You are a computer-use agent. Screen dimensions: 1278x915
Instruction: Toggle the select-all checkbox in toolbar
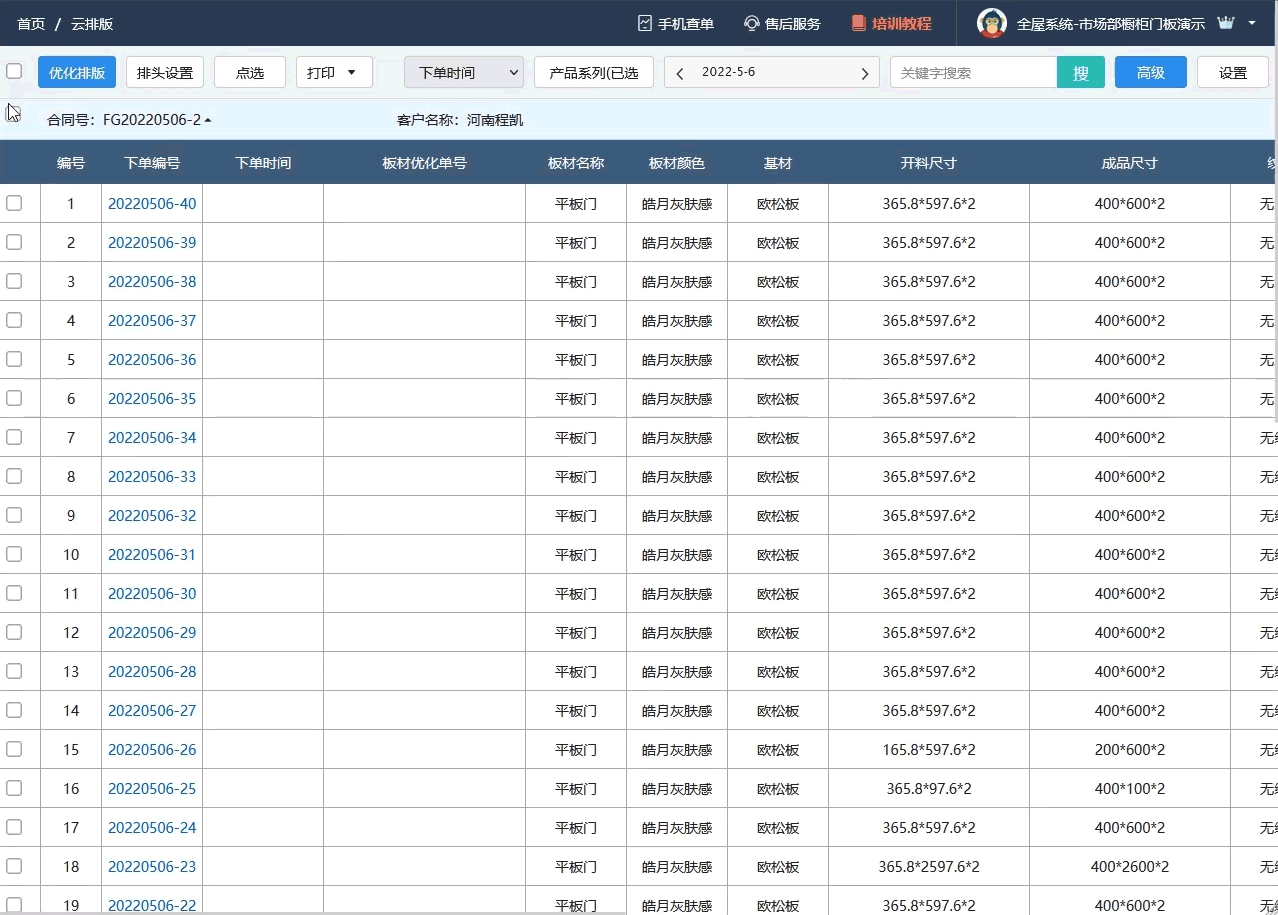pyautogui.click(x=14, y=71)
